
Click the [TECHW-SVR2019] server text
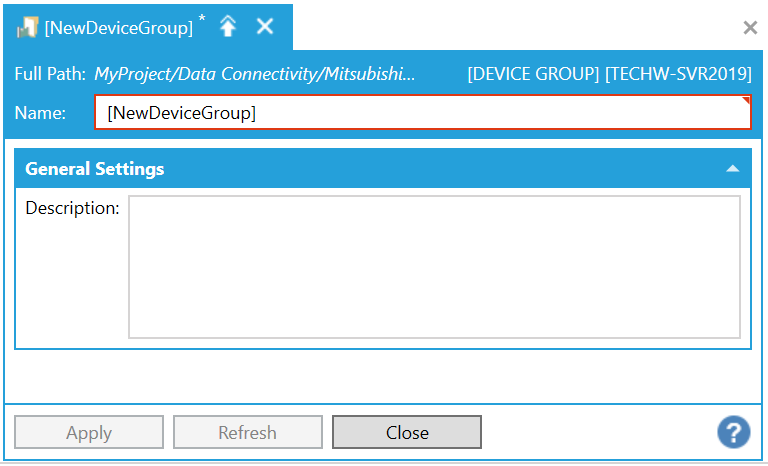(678, 74)
